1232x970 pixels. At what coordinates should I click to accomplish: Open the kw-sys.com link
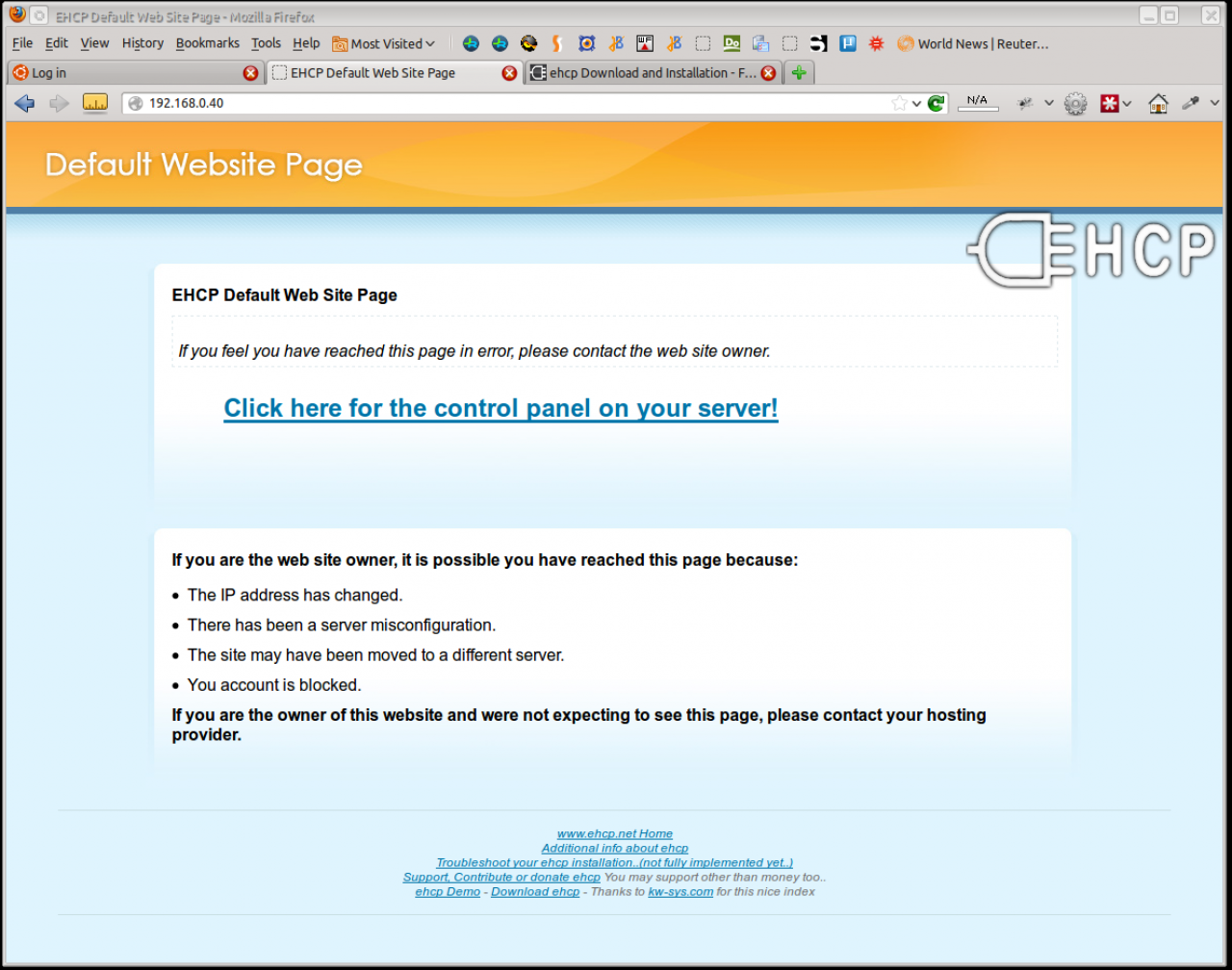680,891
